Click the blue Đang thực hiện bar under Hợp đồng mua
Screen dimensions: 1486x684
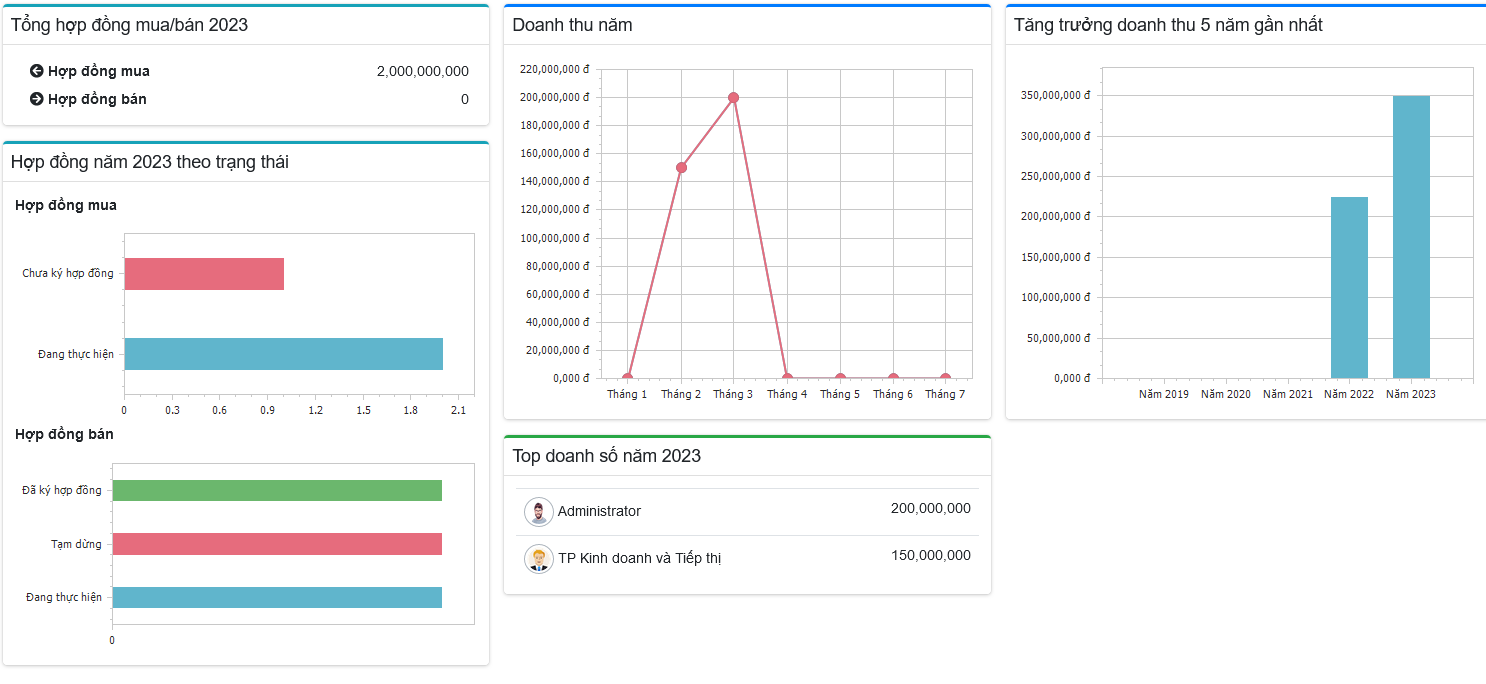tap(283, 354)
